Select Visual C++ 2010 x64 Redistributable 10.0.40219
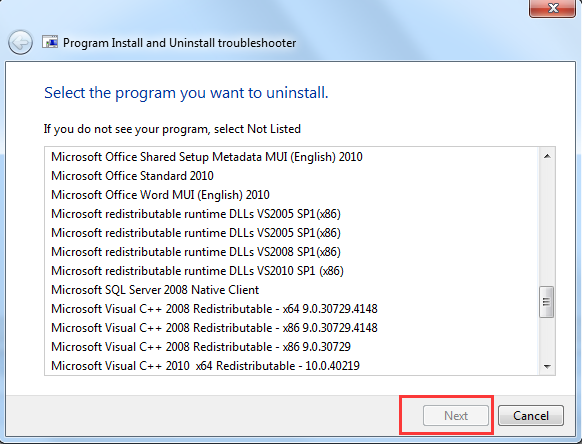The height and width of the screenshot is (444, 582). tap(205, 366)
